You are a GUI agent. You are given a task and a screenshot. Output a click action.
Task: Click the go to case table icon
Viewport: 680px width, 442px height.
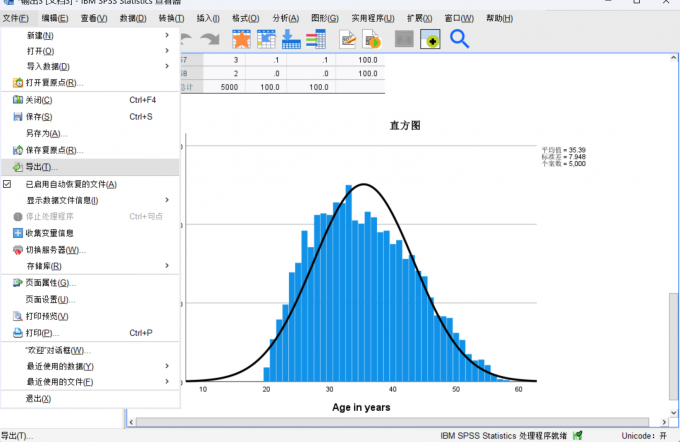pyautogui.click(x=266, y=39)
